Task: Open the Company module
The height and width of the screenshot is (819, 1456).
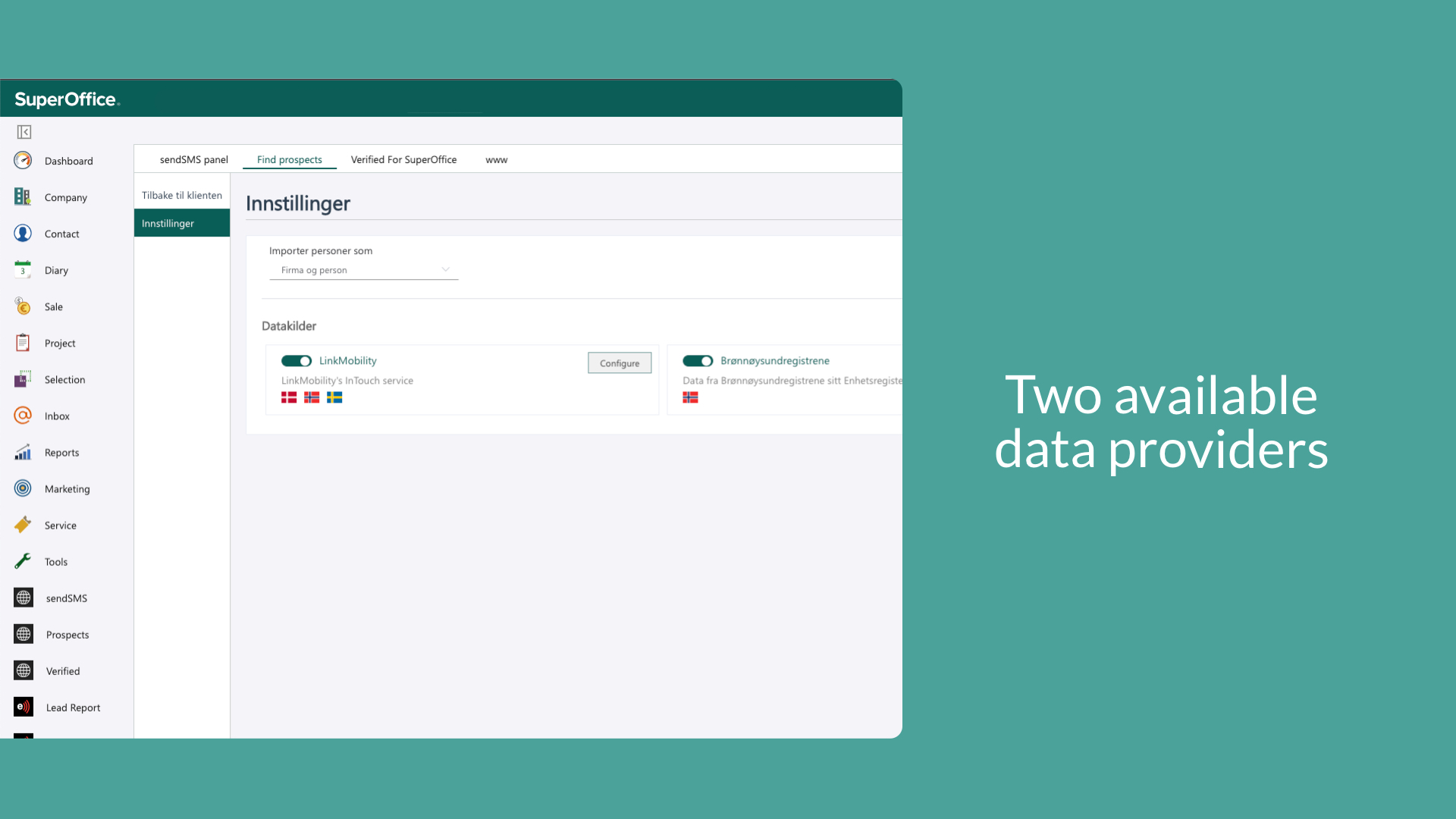Action: [65, 197]
